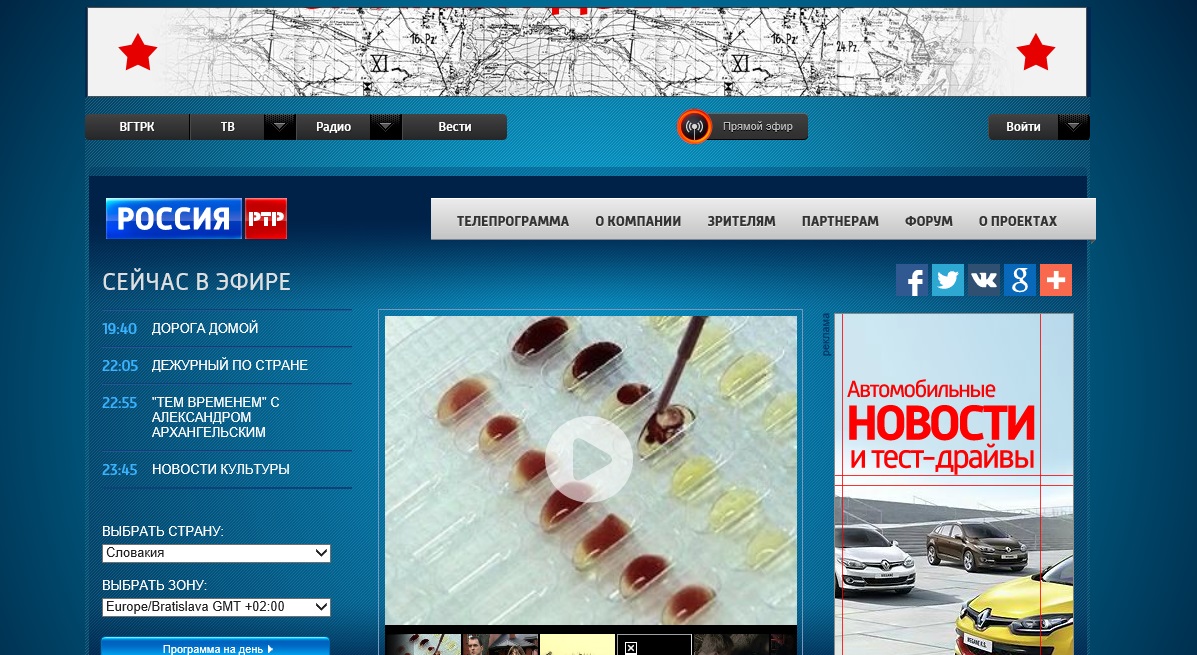Open the Войти dropdown arrow
The width and height of the screenshot is (1197, 655).
1073,127
